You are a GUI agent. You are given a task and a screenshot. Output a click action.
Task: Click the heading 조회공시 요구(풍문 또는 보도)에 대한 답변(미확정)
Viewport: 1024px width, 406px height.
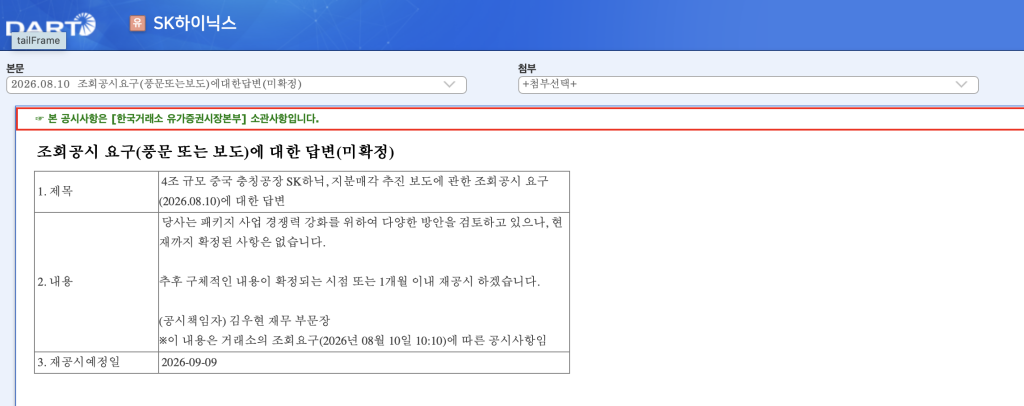pyautogui.click(x=216, y=153)
